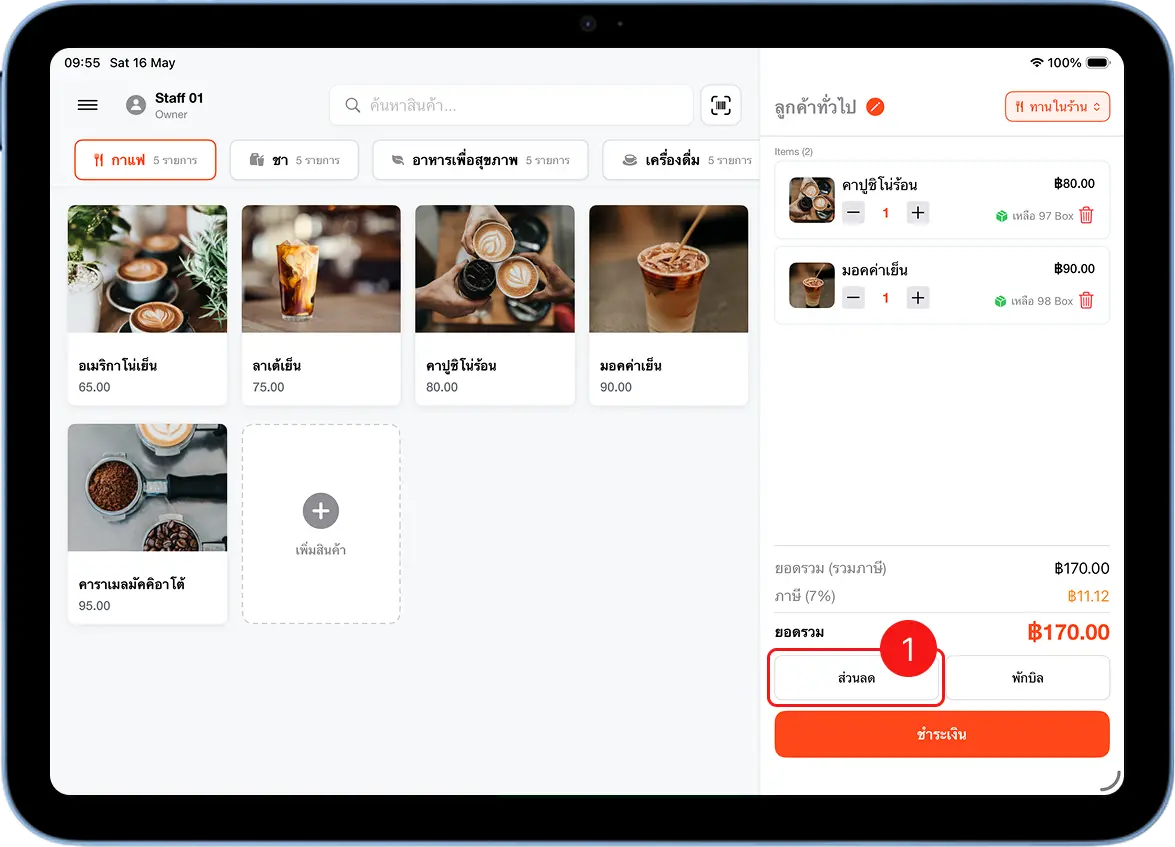The height and width of the screenshot is (847, 1175).
Task: Open the ทานในร้าน dine-in dropdown
Action: click(x=1057, y=106)
